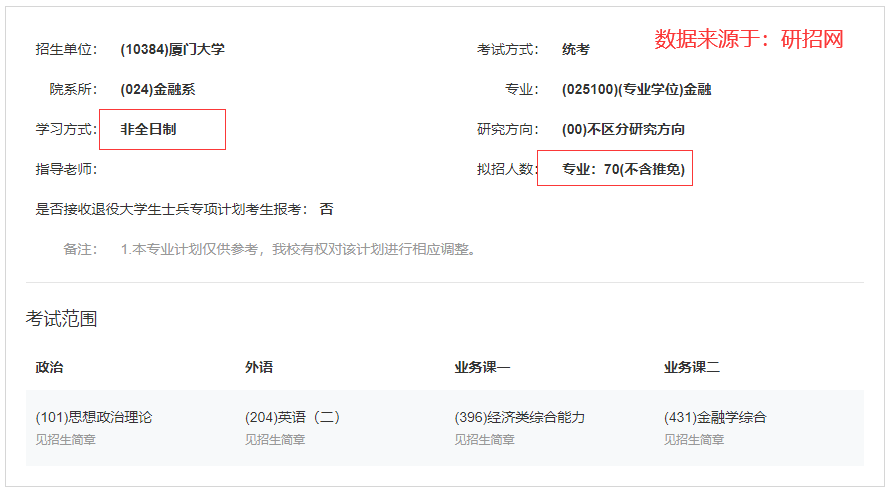Select the 统考 exam method value
Screen dimensions: 896x496
(x=575, y=50)
